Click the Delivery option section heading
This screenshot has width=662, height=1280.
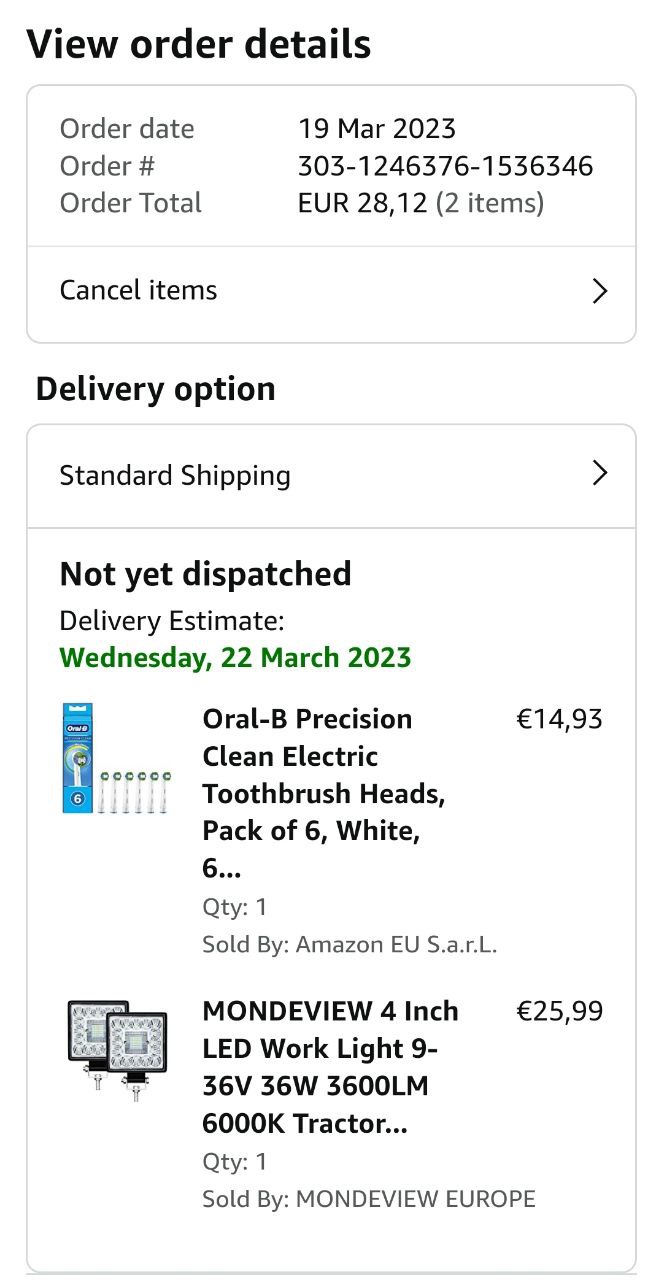155,389
